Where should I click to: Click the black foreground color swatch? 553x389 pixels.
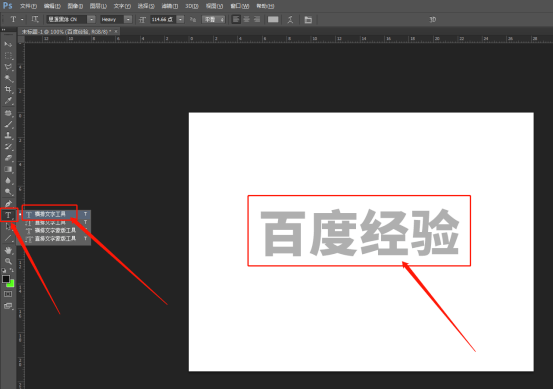(x=6, y=279)
